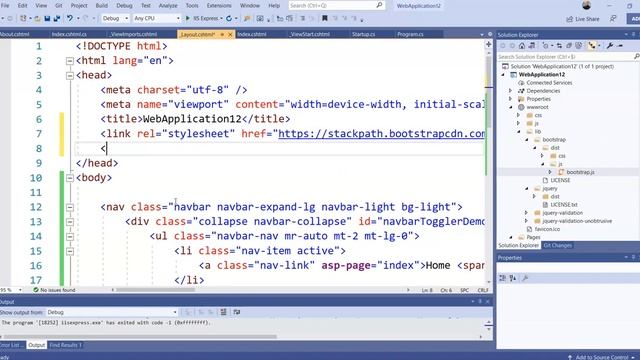Click the Save All icon in the toolbar

[x=57, y=18]
